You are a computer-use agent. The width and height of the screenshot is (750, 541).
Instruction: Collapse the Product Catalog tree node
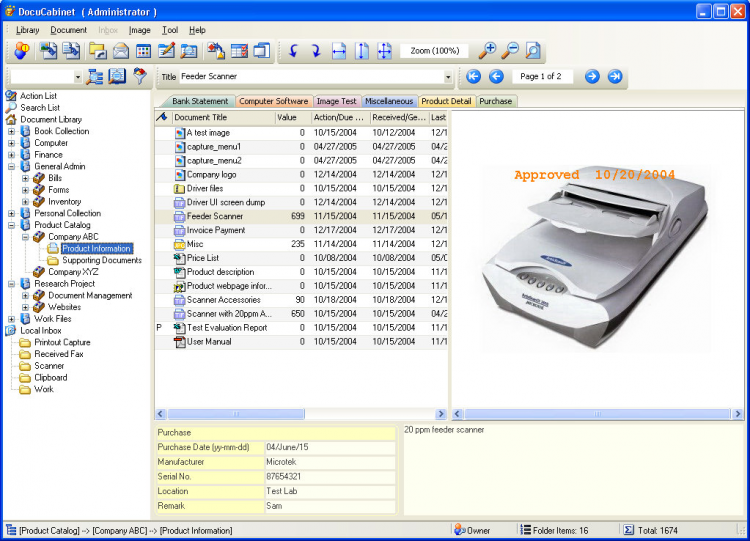(x=12, y=225)
